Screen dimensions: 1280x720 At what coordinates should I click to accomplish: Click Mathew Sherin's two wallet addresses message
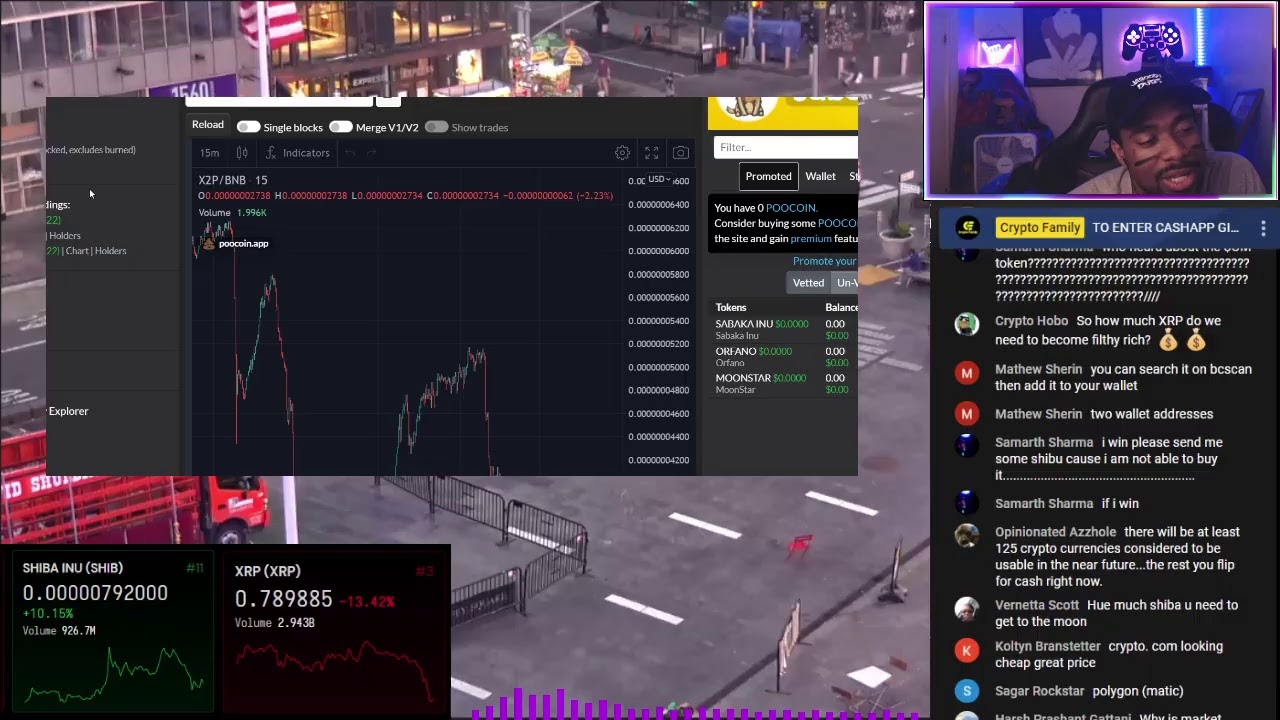click(x=1152, y=414)
